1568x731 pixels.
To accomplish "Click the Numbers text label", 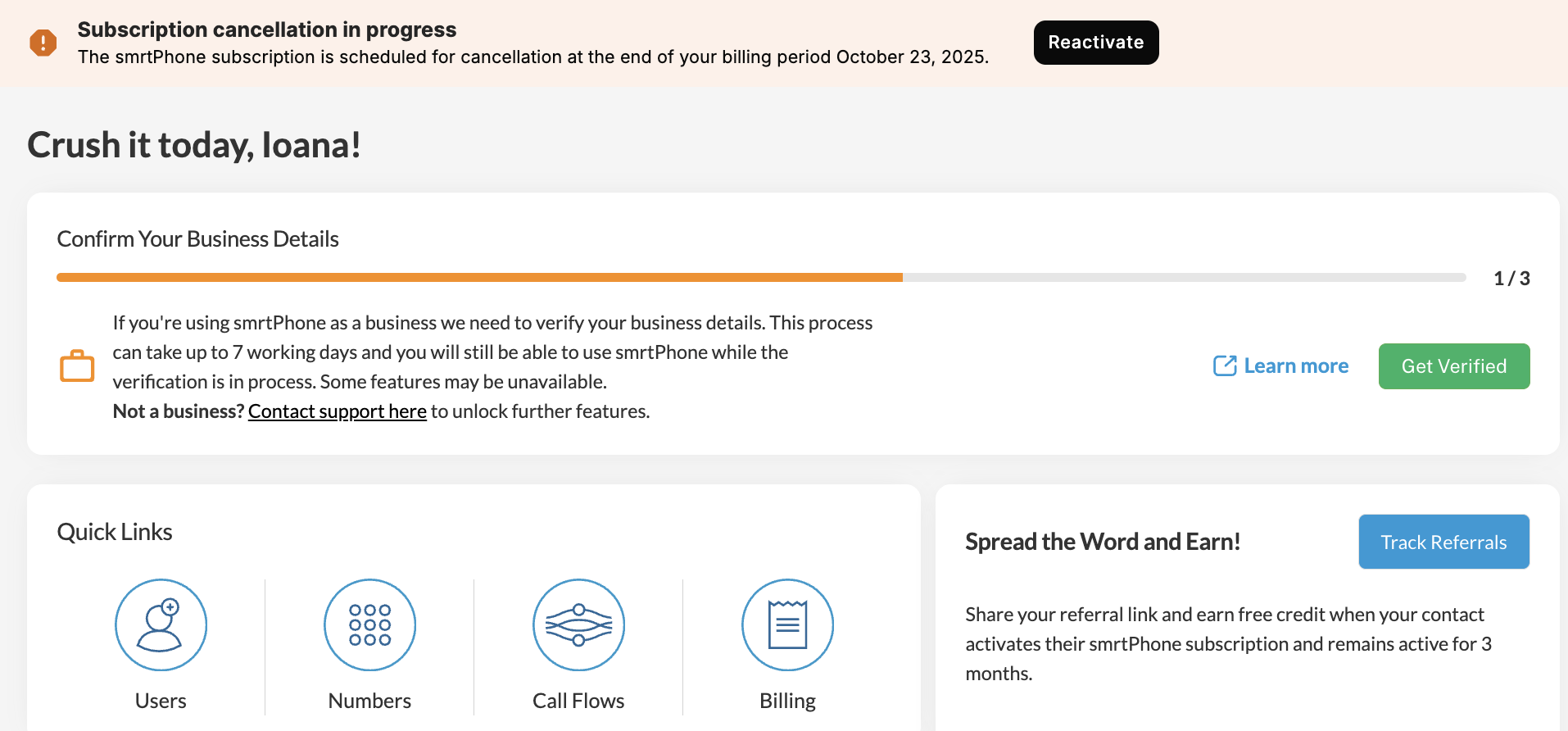I will pyautogui.click(x=369, y=701).
